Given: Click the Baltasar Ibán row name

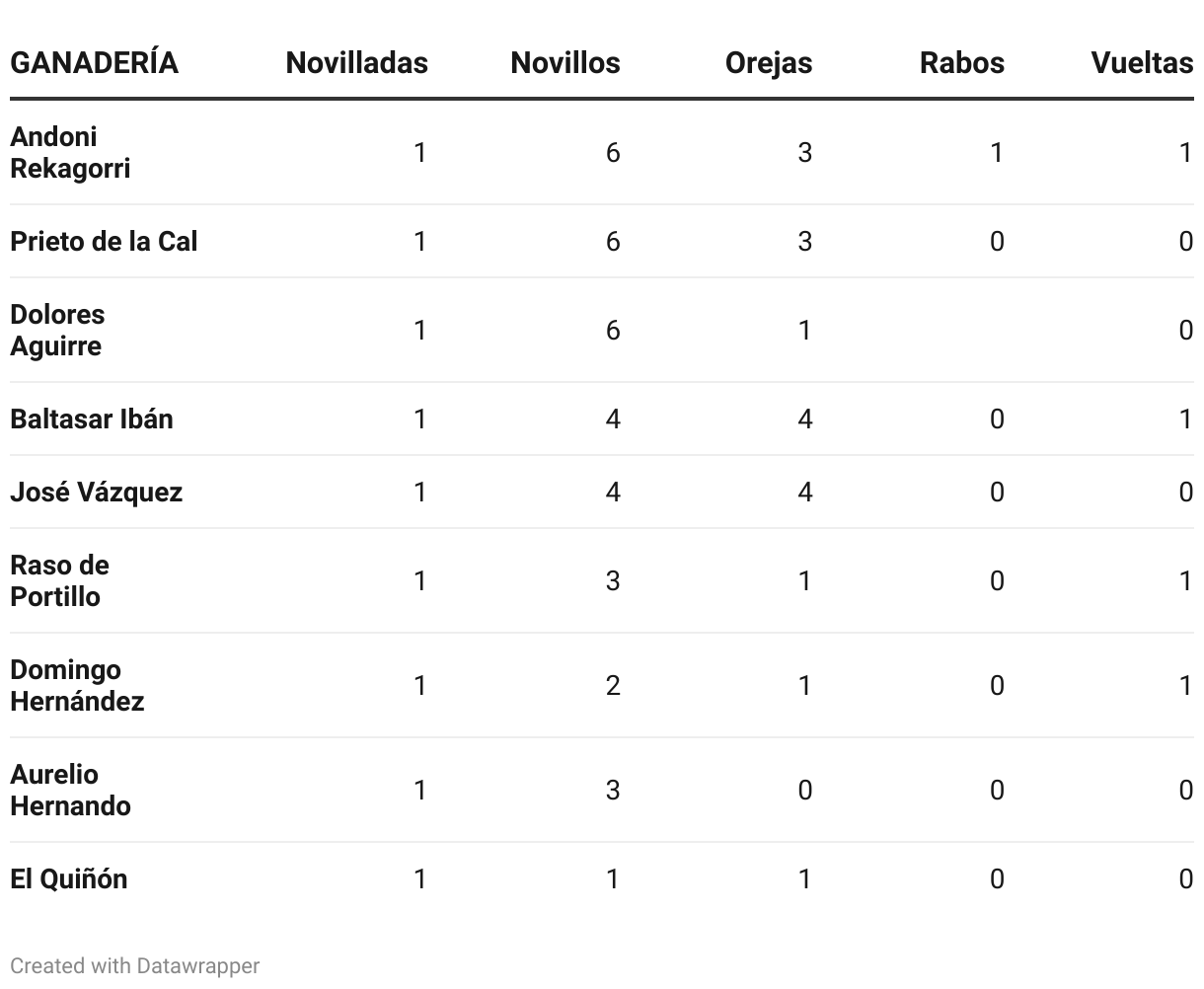Looking at the screenshot, I should click(92, 418).
